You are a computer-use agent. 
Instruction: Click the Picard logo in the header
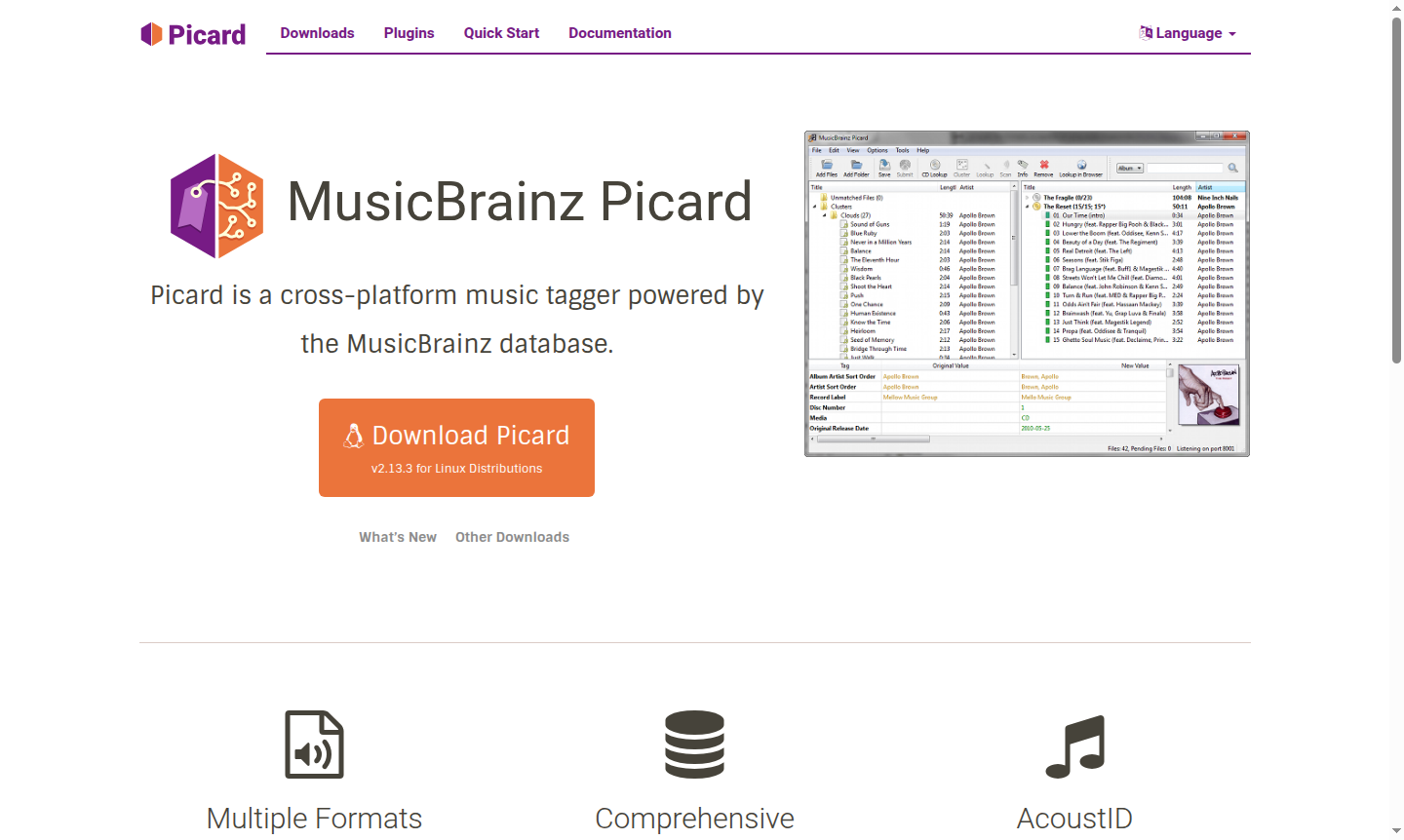pos(193,33)
